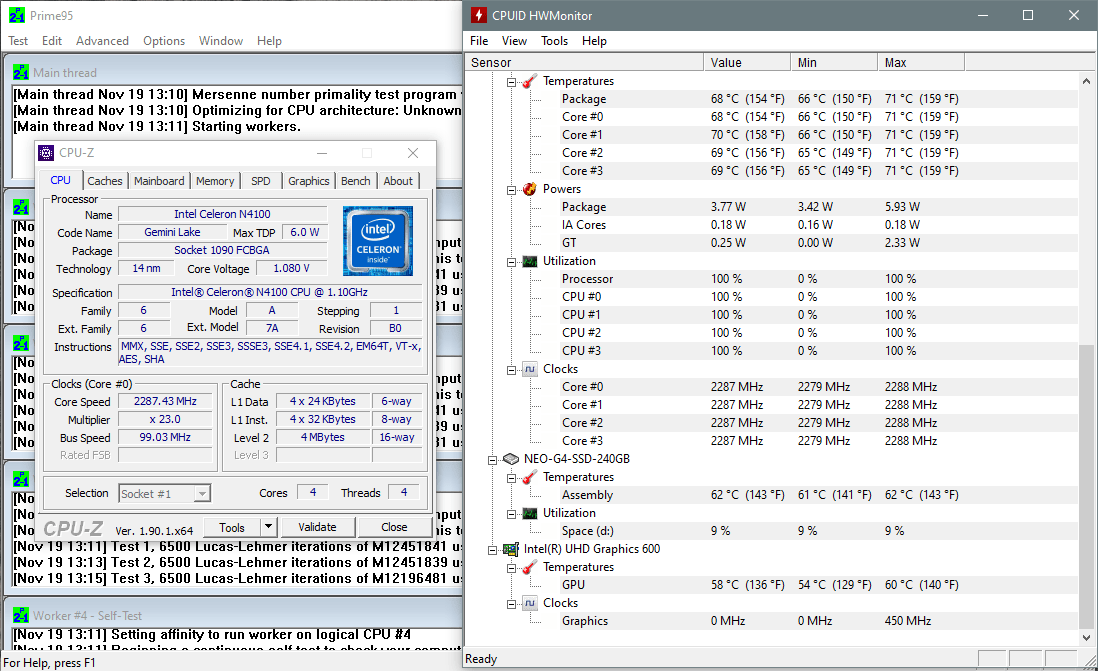Open the Help menu in HWMonitor
Screen dimensions: 1098x671
click(594, 41)
